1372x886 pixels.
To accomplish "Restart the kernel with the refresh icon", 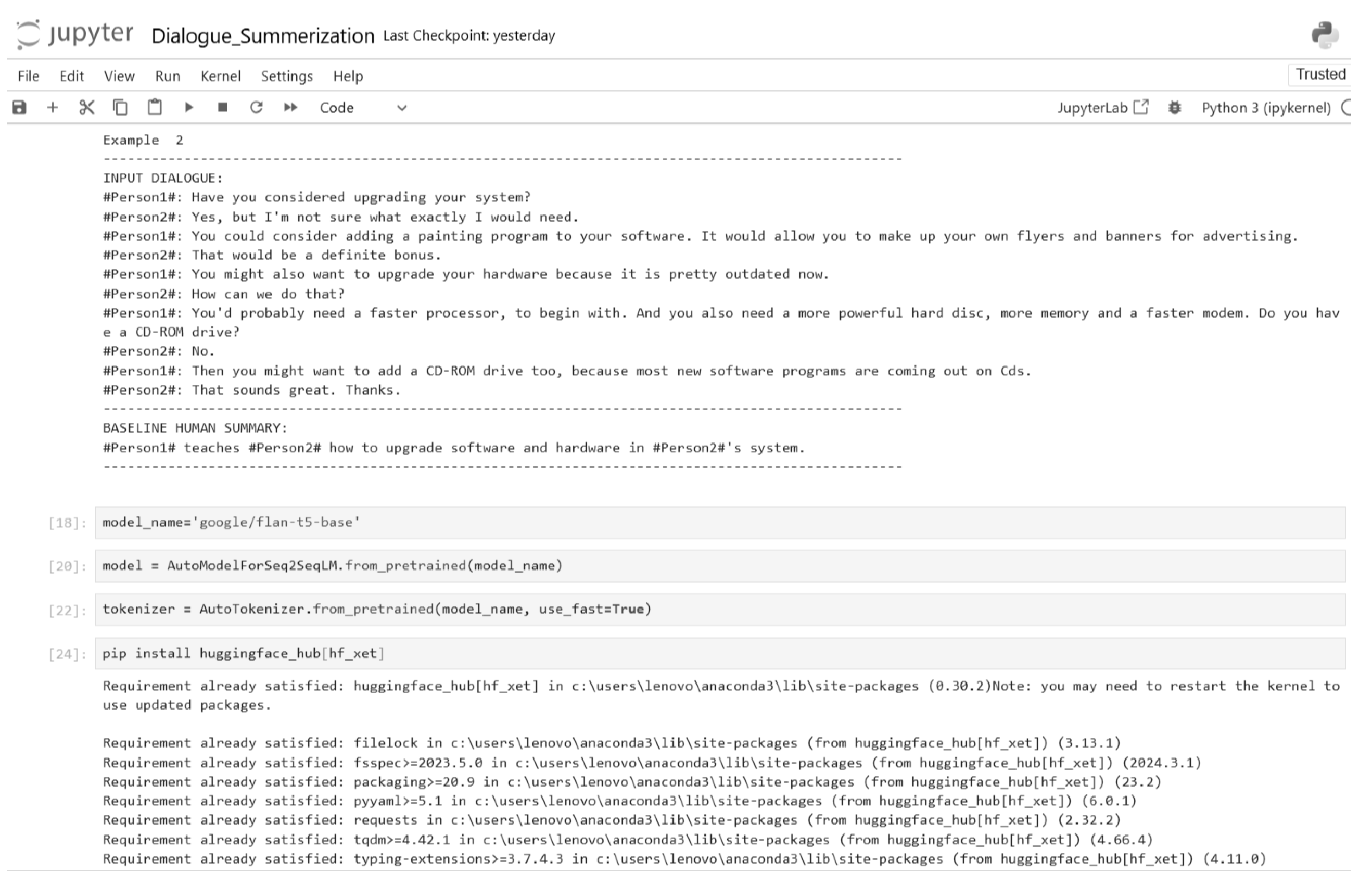I will coord(257,107).
